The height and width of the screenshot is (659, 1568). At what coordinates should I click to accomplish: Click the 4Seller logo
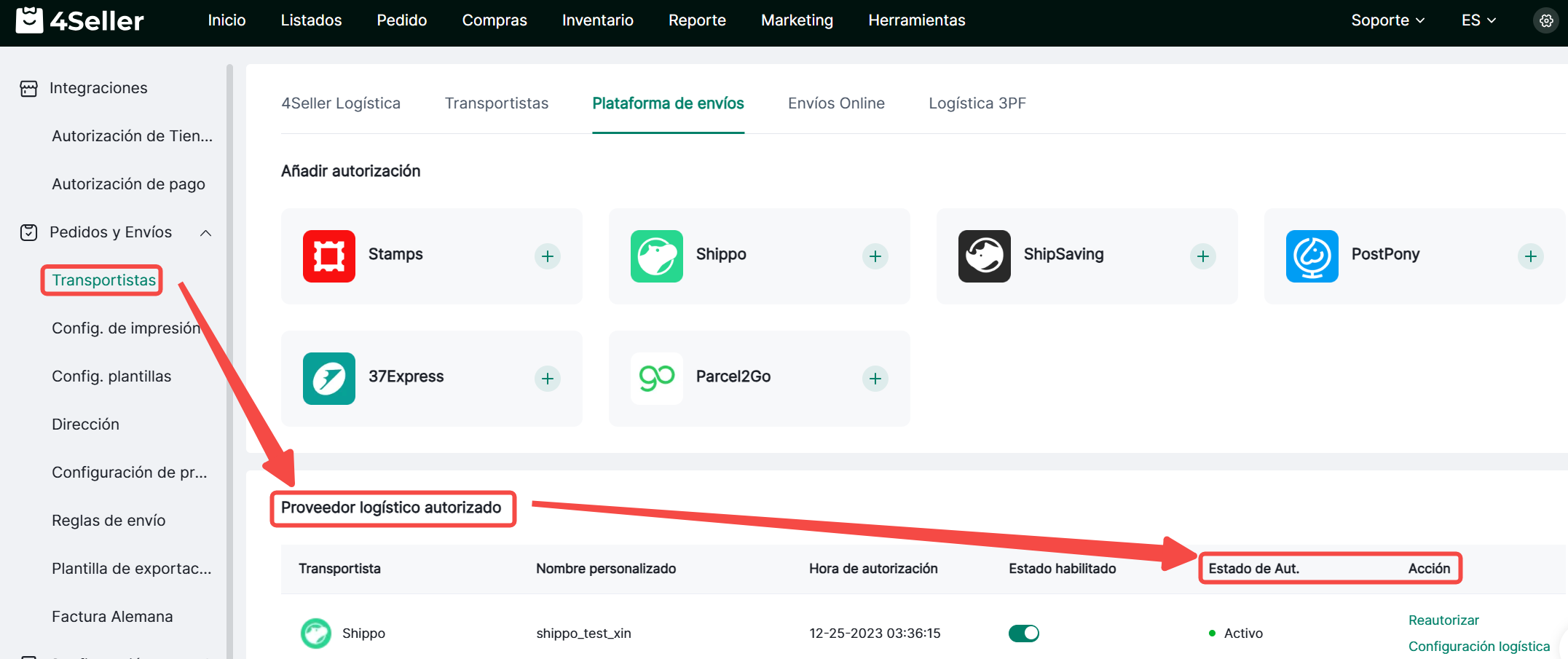click(80, 21)
